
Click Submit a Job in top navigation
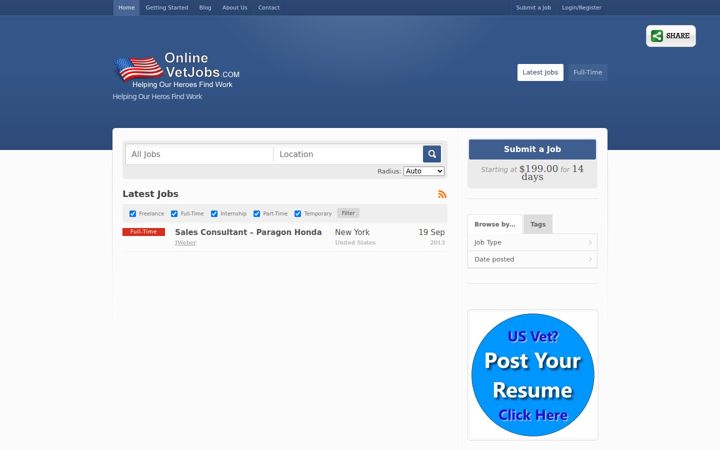pos(533,8)
